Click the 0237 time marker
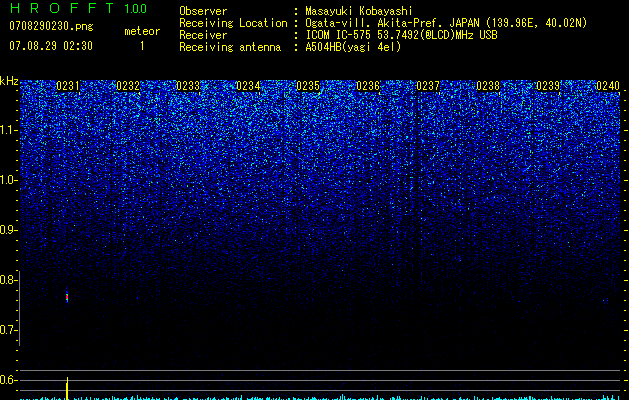Viewport: 629px width, 400px height. [x=428, y=86]
